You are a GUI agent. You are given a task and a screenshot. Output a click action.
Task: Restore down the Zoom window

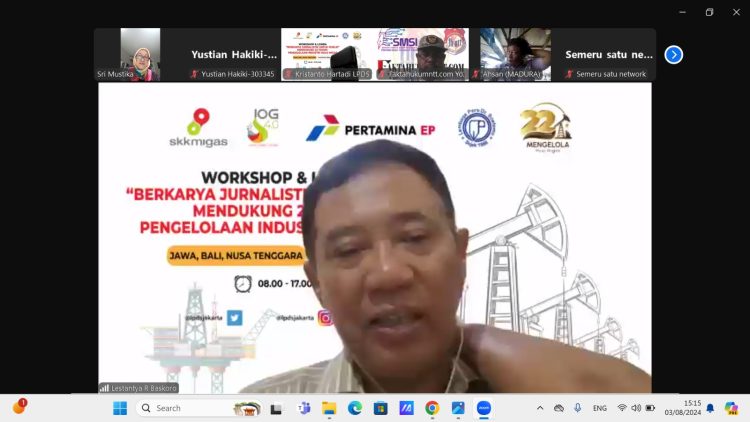tap(709, 12)
